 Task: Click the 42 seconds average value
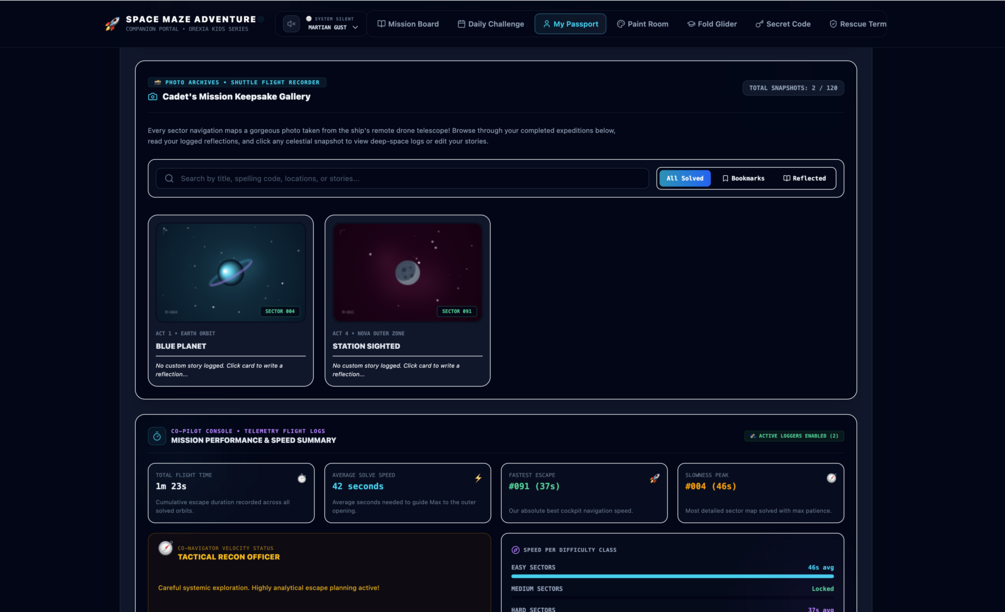(x=358, y=486)
